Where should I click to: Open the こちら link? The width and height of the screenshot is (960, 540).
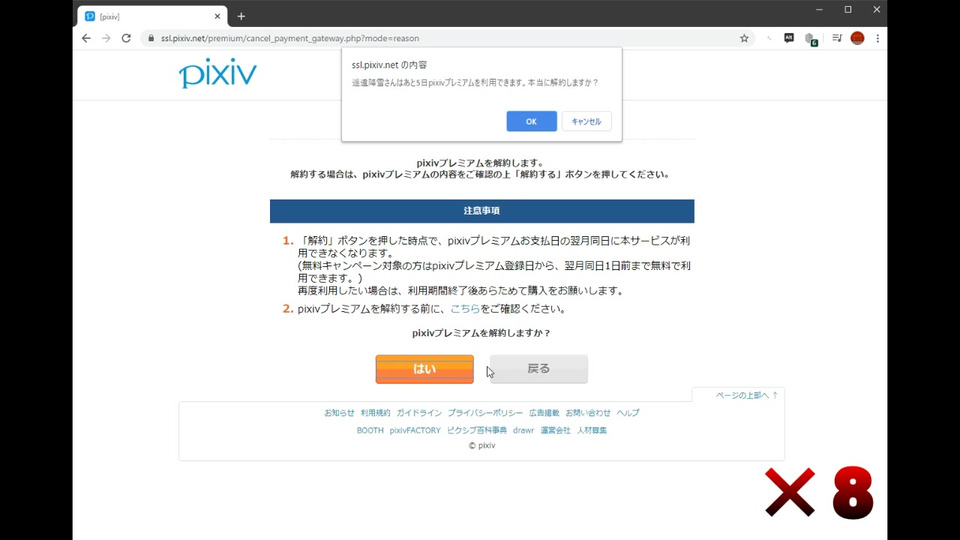465,309
